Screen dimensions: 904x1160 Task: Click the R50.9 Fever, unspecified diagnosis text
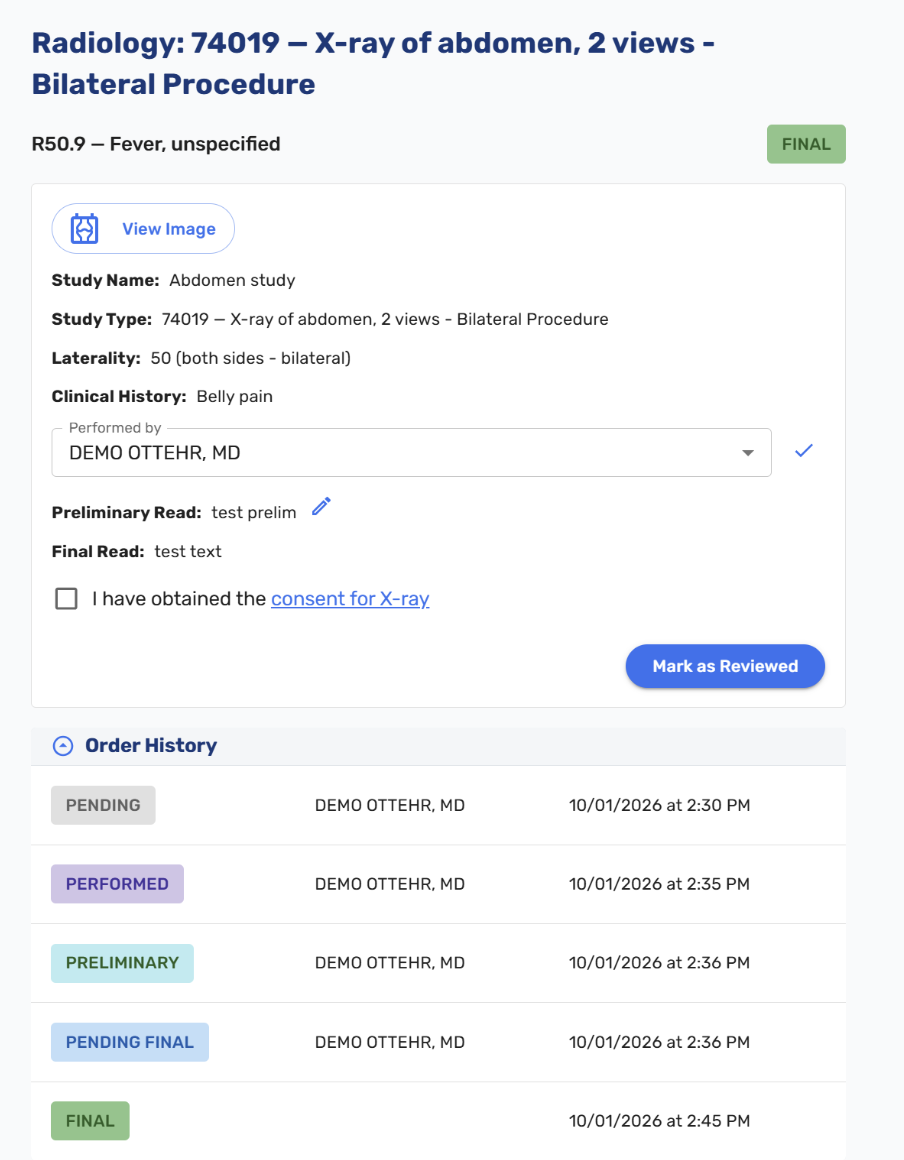pos(156,144)
